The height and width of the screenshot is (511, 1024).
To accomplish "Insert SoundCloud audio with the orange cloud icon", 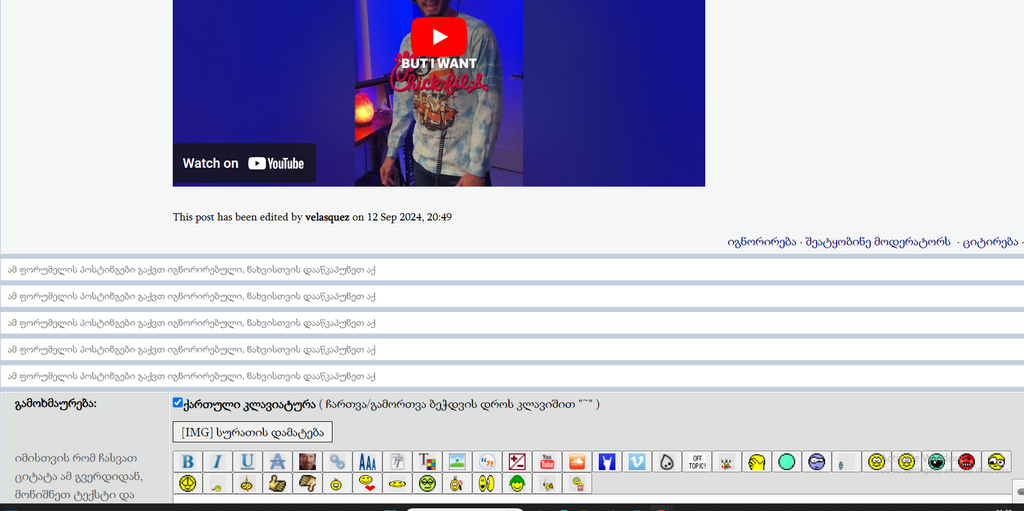I will click(577, 462).
